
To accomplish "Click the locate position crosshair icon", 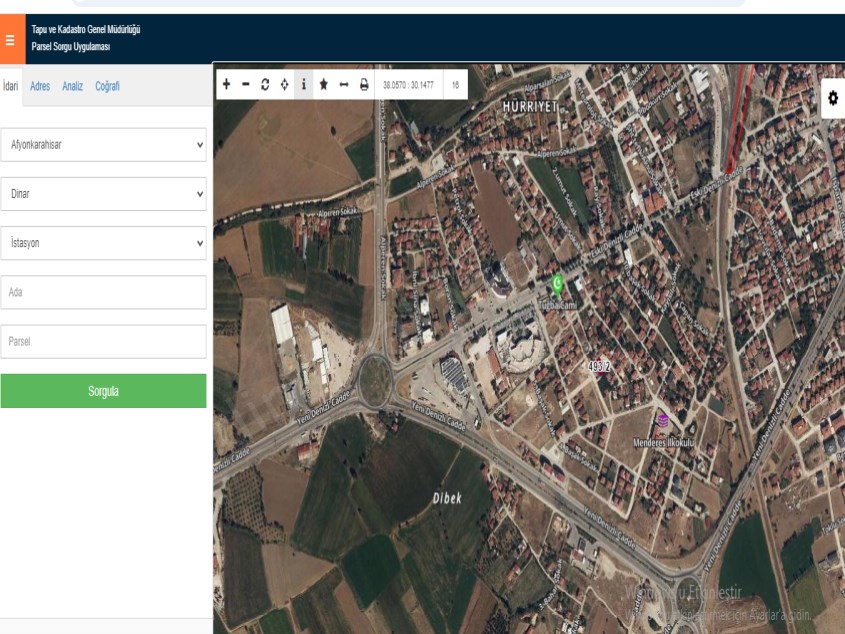I will tap(285, 84).
